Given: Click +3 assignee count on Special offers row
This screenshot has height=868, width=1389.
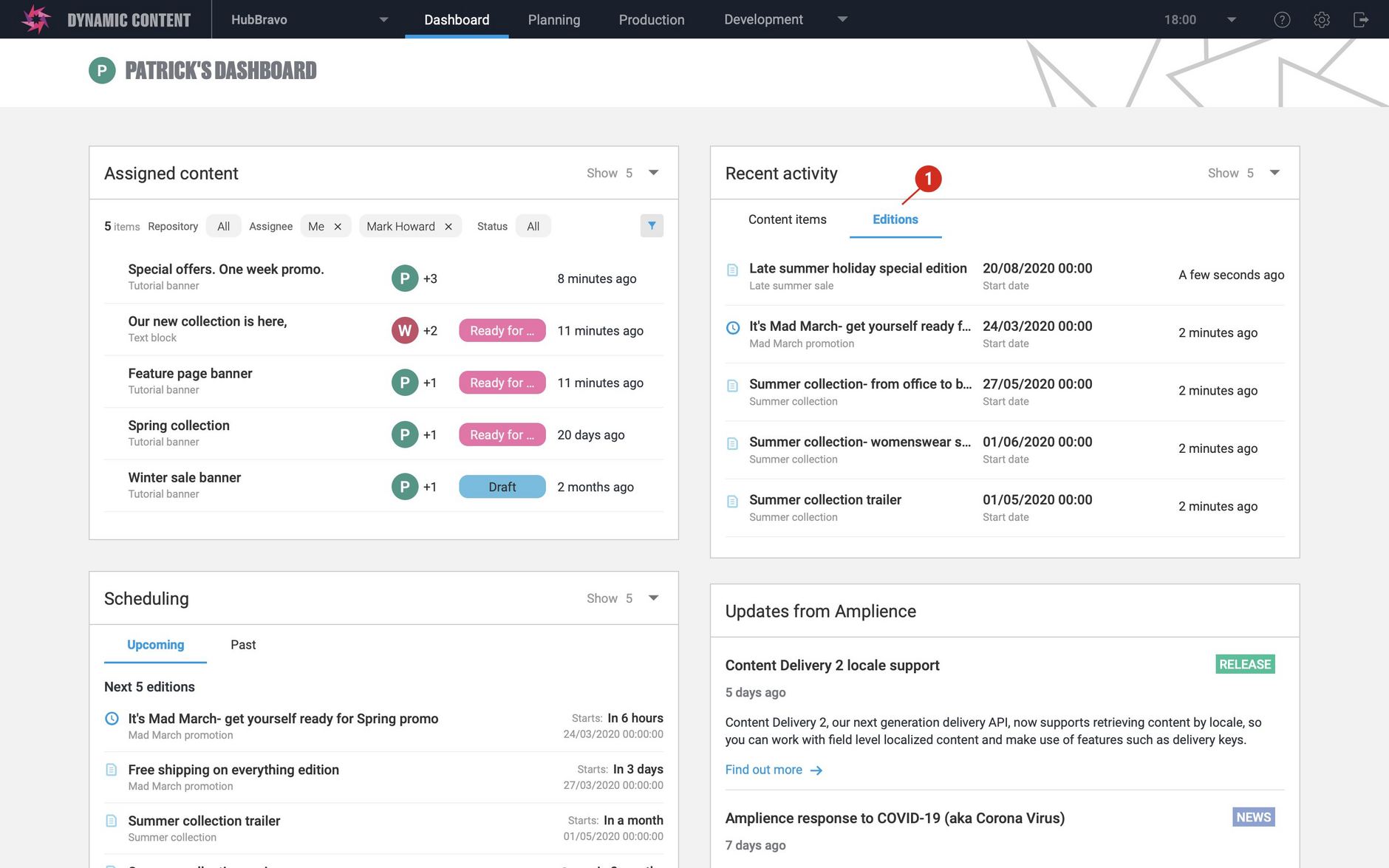Looking at the screenshot, I should pos(430,279).
